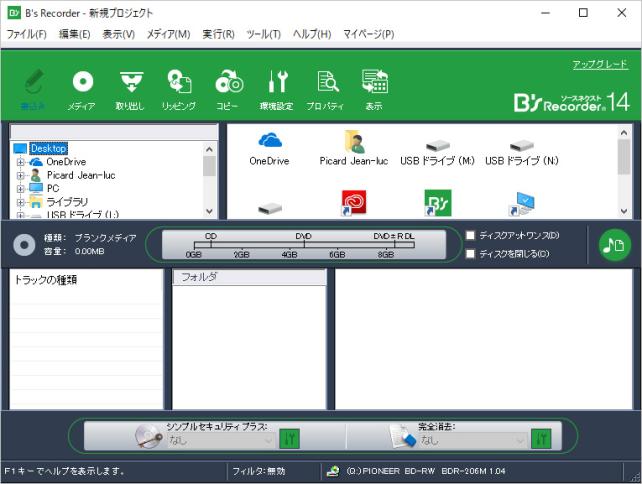Click the B's Recorder title bar app icon
Viewport: 642px width, 484px height.
[x=14, y=13]
